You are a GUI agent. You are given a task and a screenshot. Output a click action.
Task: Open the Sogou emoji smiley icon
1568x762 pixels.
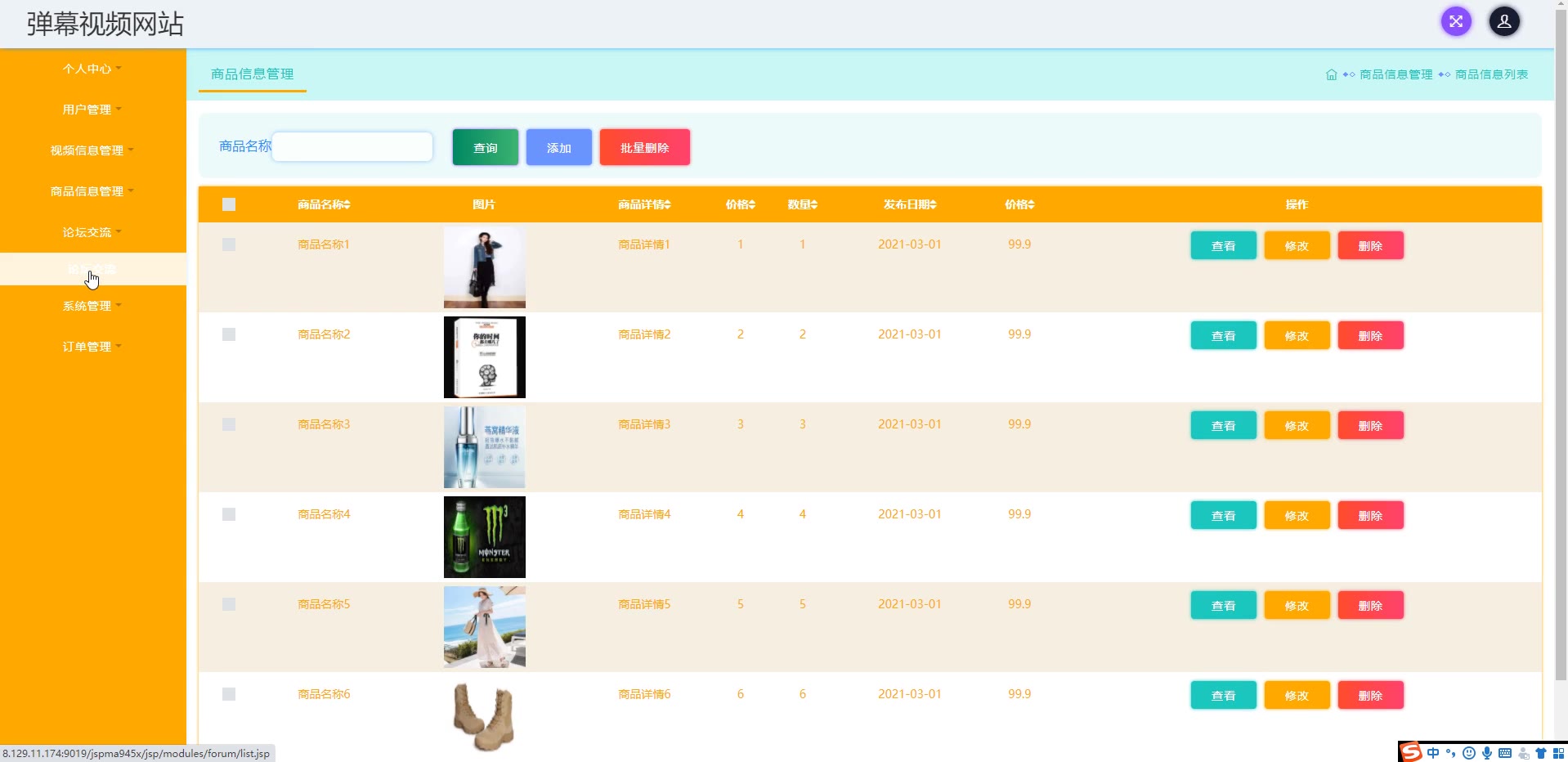[1469, 753]
